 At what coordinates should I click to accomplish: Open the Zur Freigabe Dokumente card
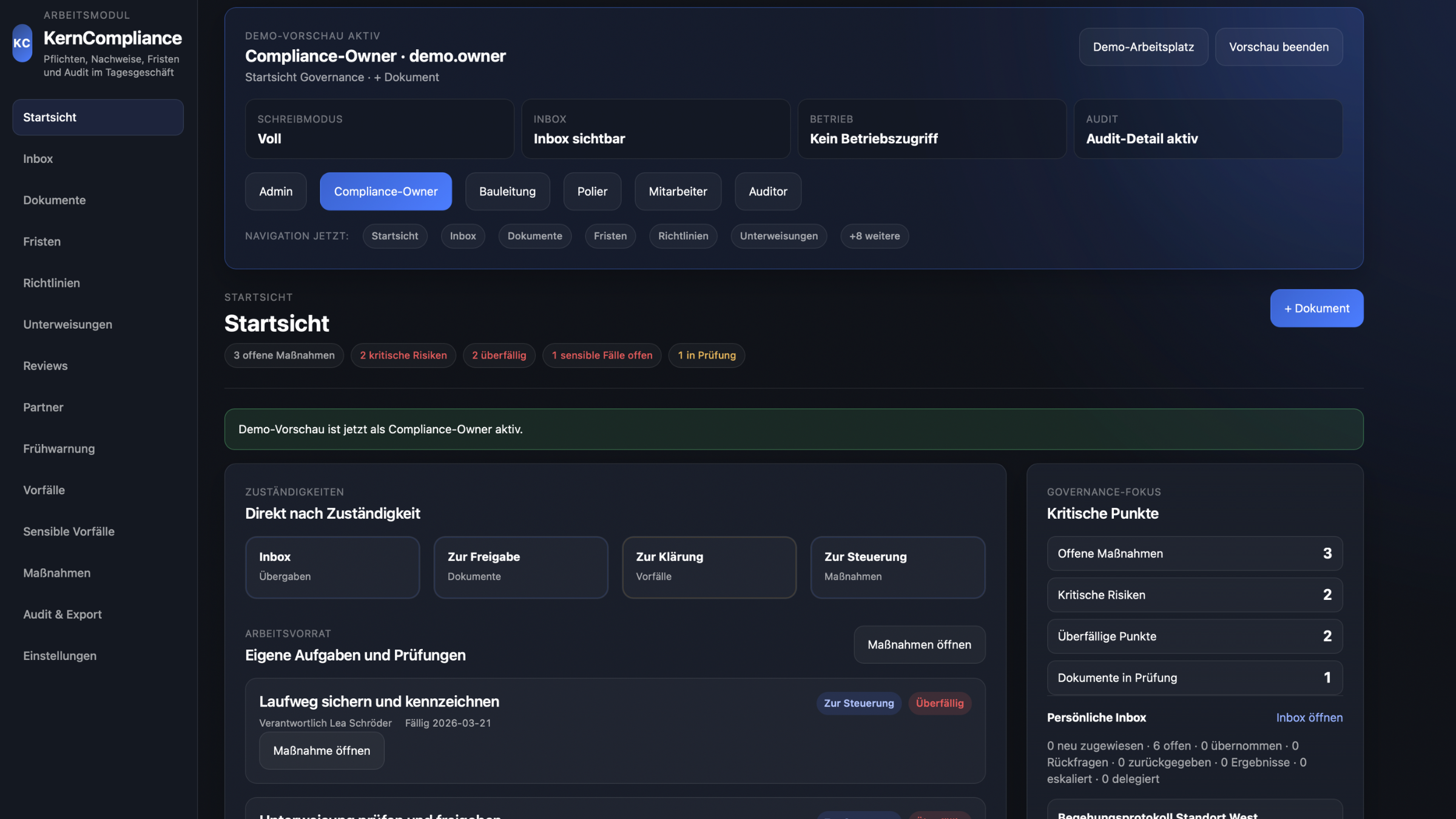[521, 567]
